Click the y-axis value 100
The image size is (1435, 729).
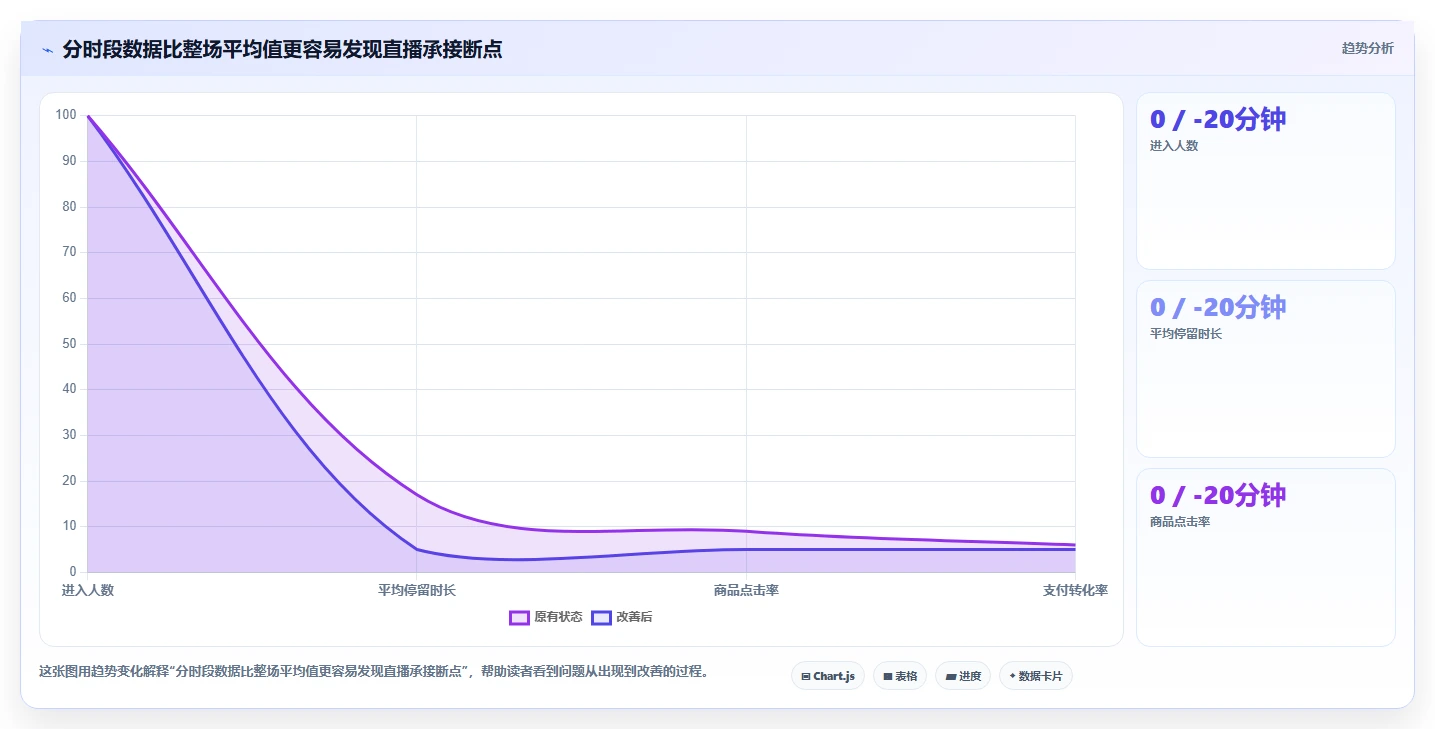point(66,115)
